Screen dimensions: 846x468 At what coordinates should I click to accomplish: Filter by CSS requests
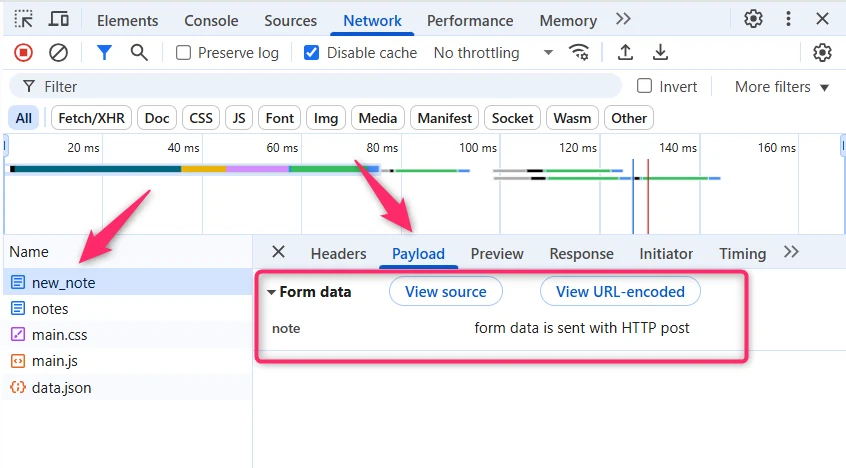[x=201, y=118]
